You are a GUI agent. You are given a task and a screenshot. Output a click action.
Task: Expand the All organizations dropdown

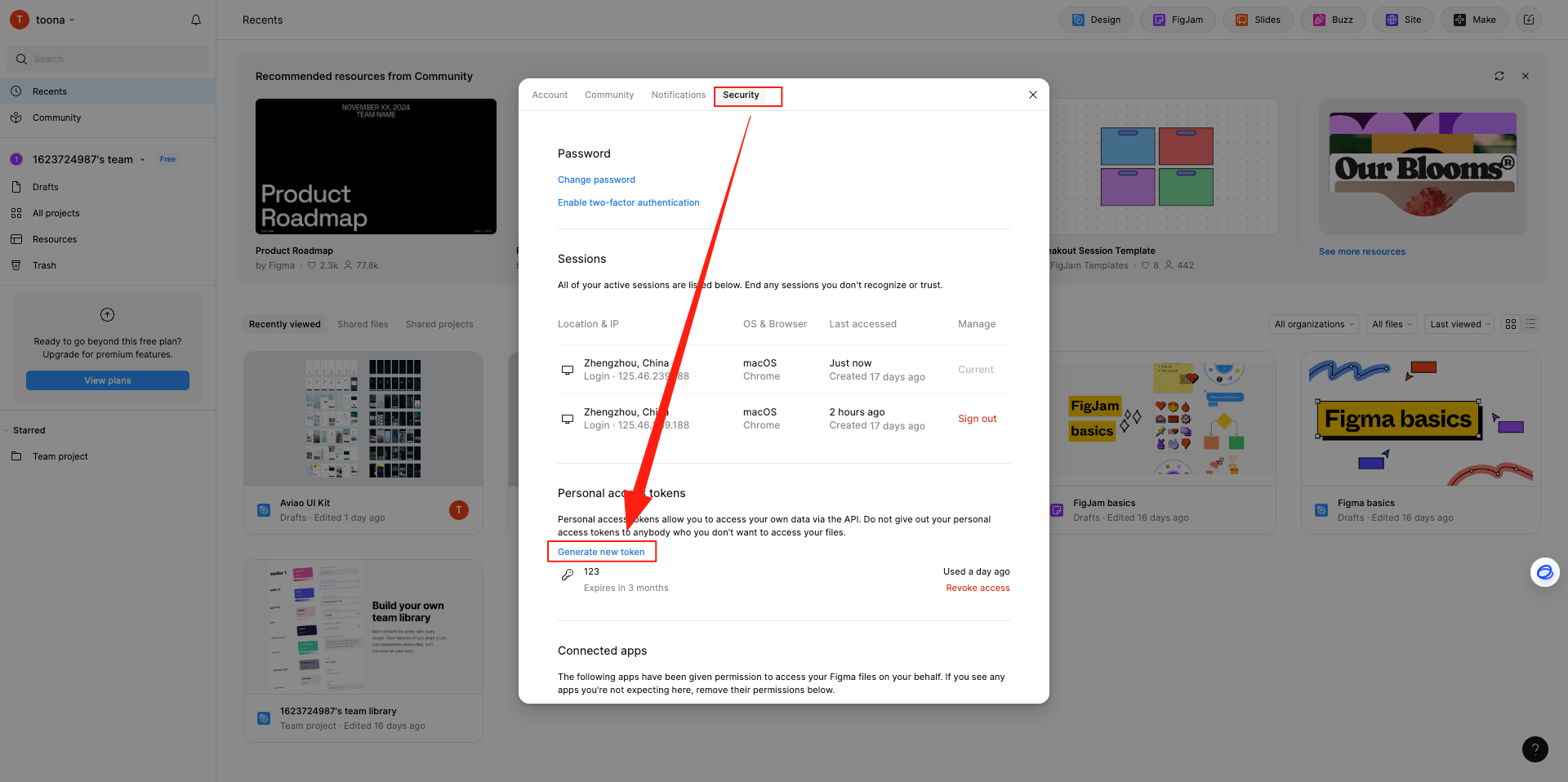(1313, 324)
